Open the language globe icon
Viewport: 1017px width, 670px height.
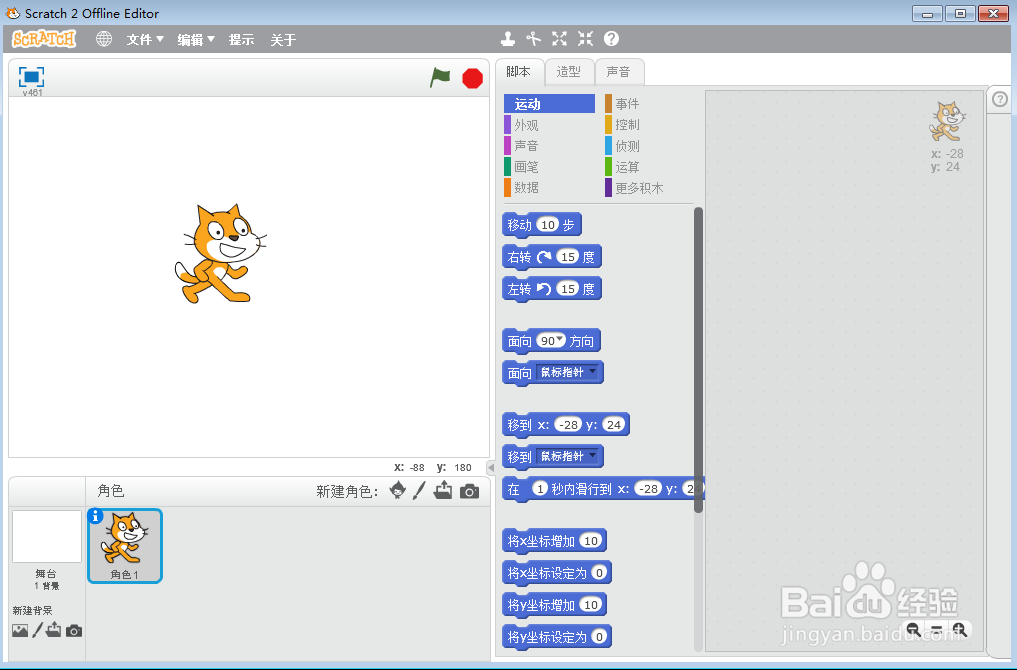click(103, 39)
